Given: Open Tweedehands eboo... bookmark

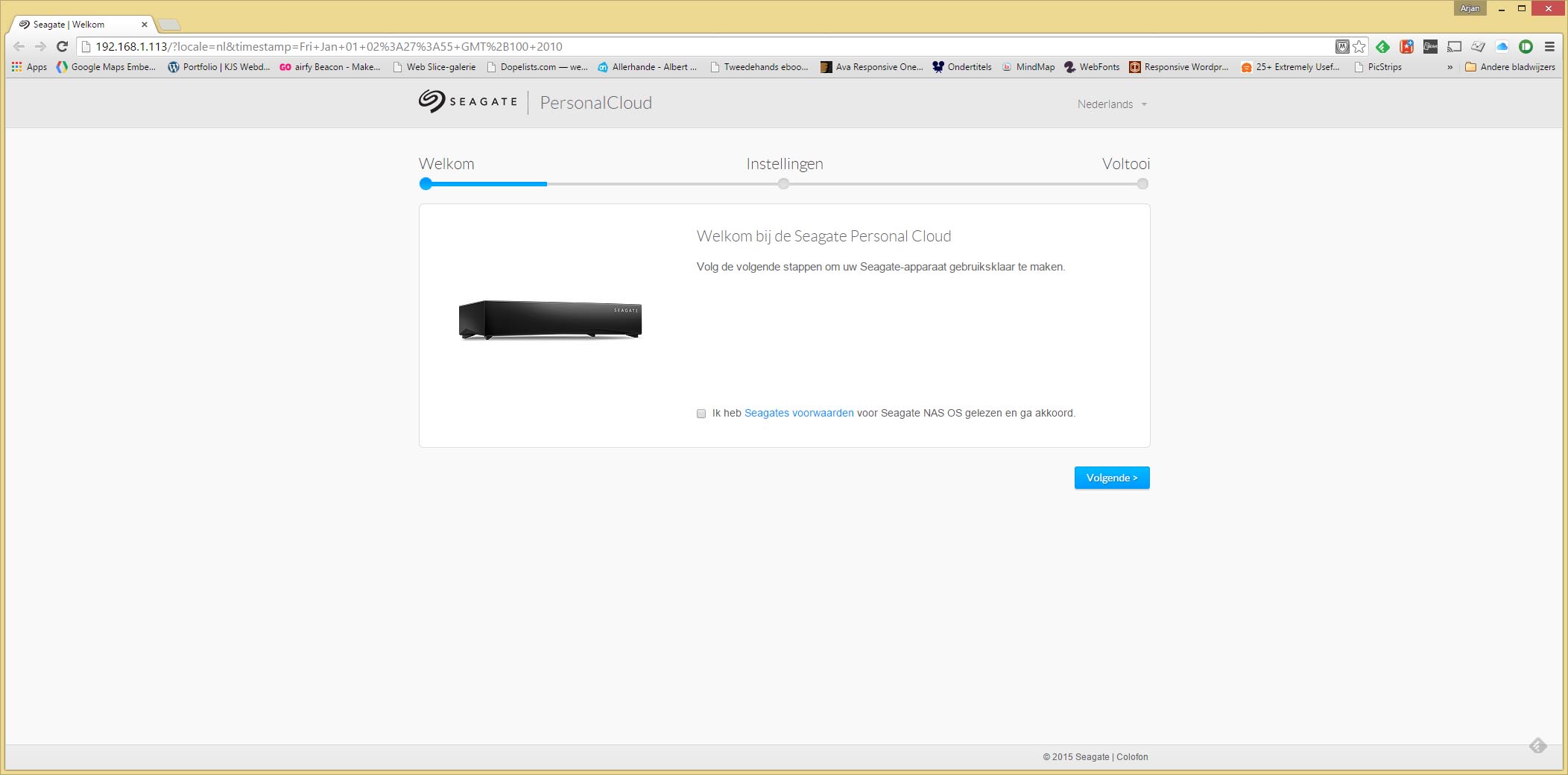Looking at the screenshot, I should (x=759, y=67).
